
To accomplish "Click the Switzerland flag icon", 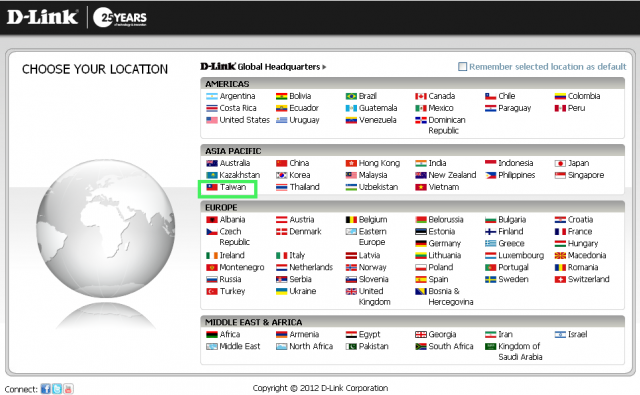I will [560, 280].
